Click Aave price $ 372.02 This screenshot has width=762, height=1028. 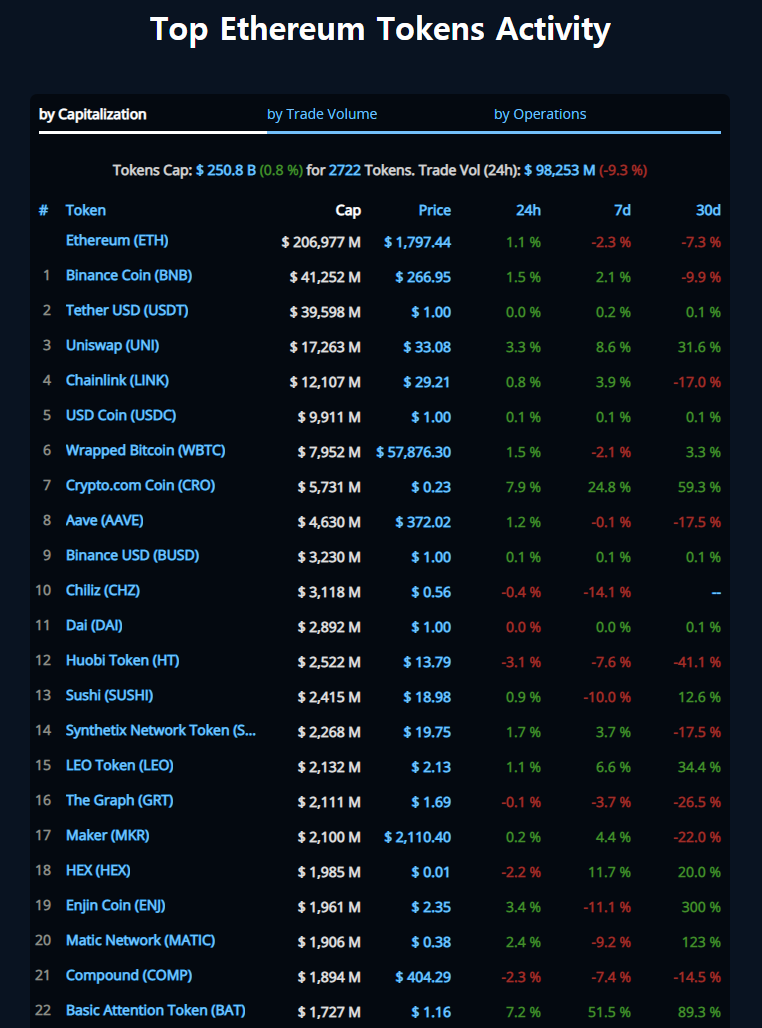423,522
